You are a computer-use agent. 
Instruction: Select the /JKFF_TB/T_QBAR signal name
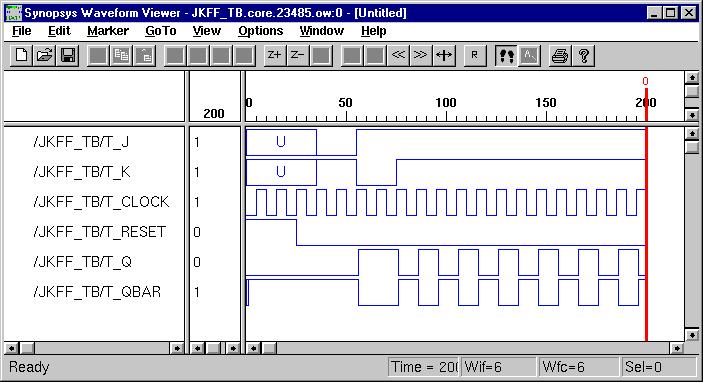[x=97, y=292]
